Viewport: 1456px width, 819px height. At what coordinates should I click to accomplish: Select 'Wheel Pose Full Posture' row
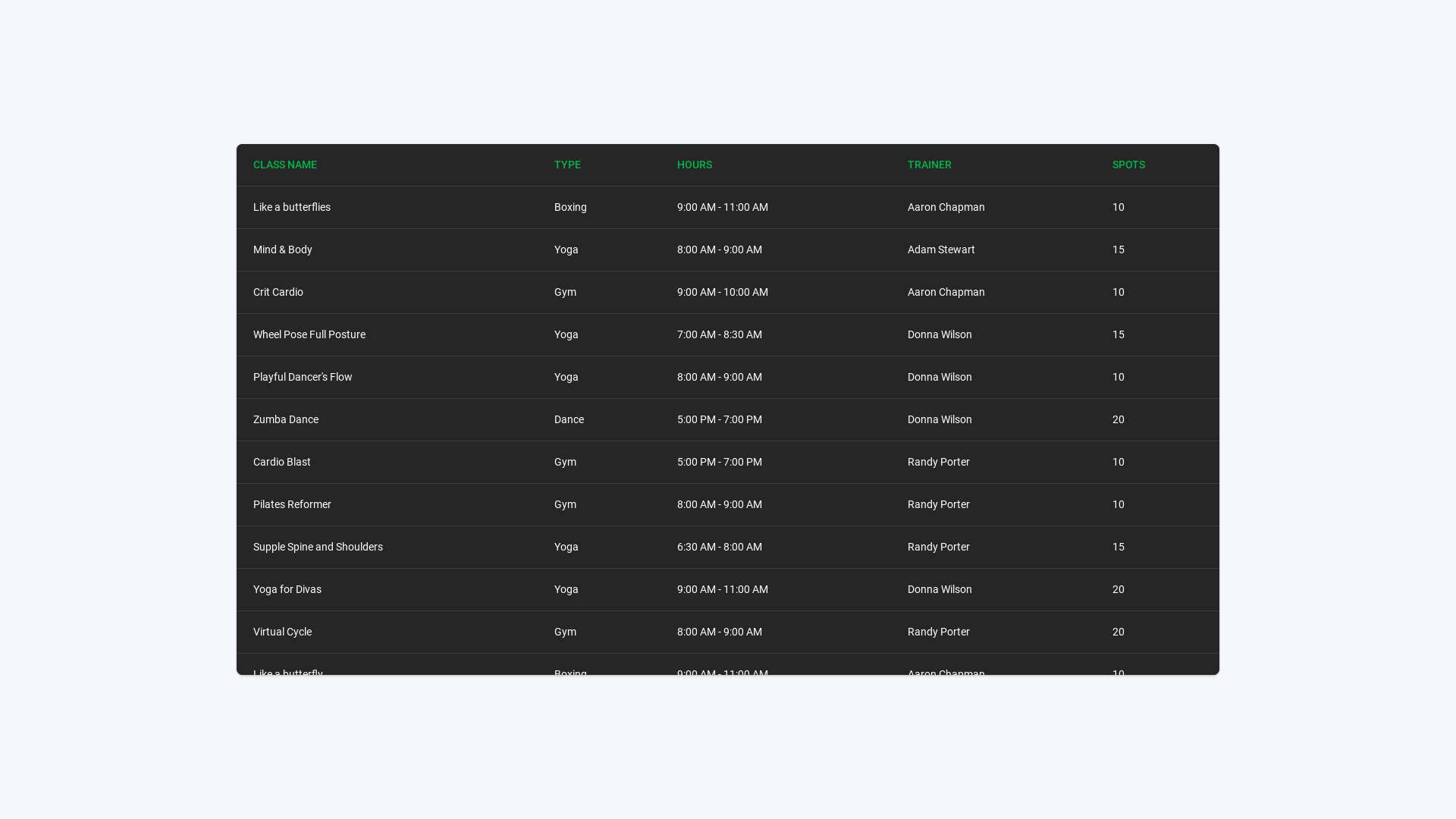(x=309, y=334)
